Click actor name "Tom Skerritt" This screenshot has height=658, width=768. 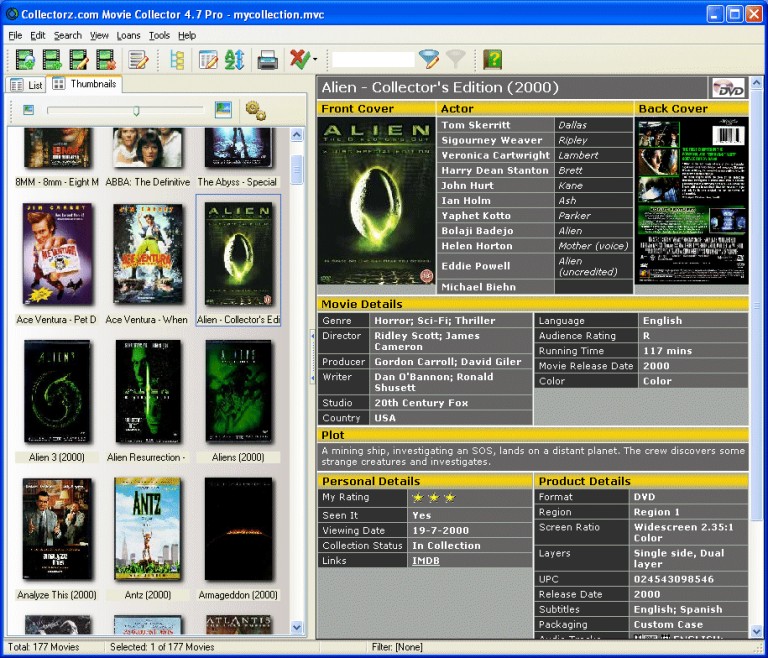(x=476, y=125)
